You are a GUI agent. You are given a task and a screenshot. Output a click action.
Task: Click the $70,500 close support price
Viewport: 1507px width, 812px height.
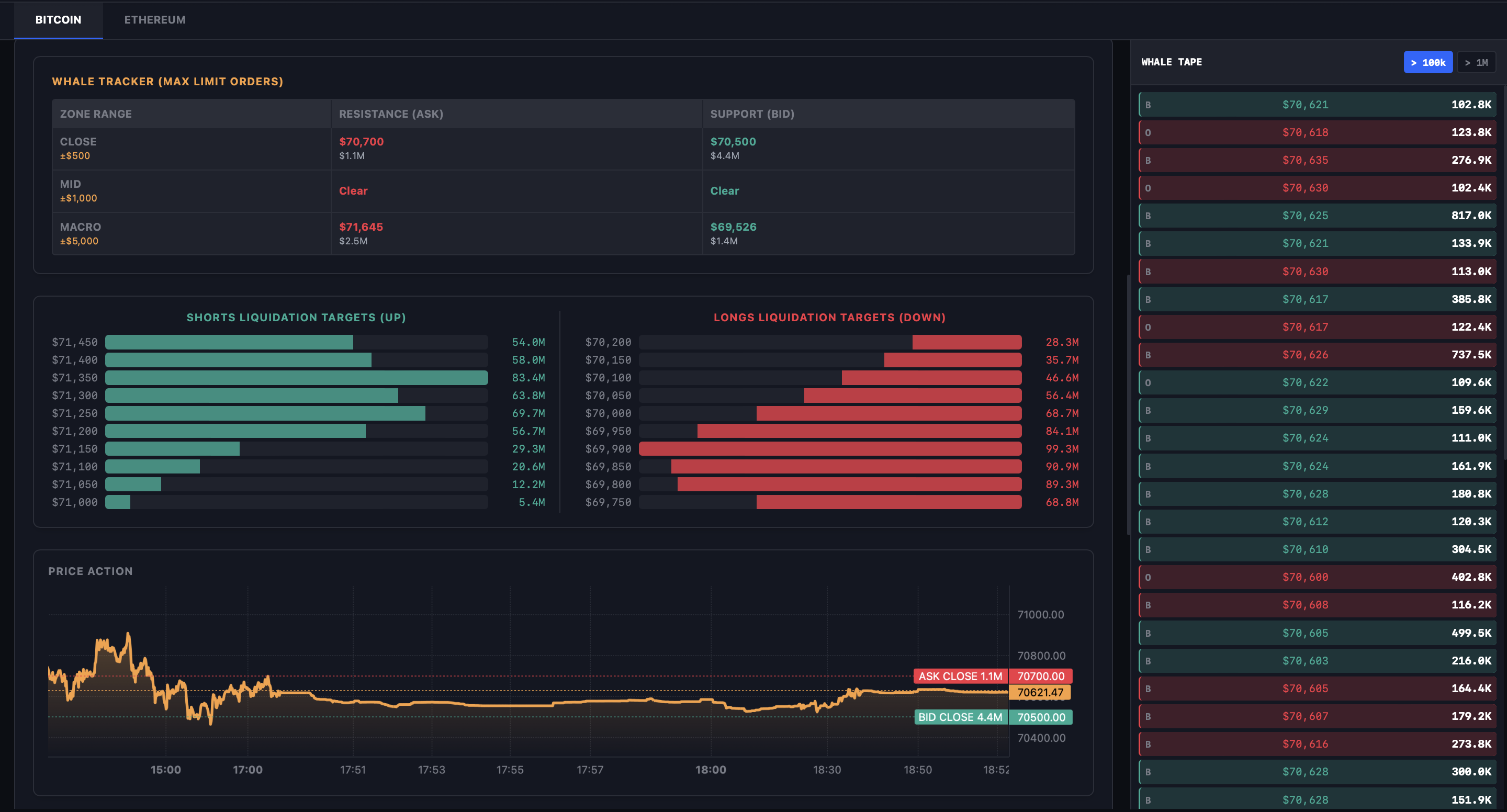coord(733,142)
